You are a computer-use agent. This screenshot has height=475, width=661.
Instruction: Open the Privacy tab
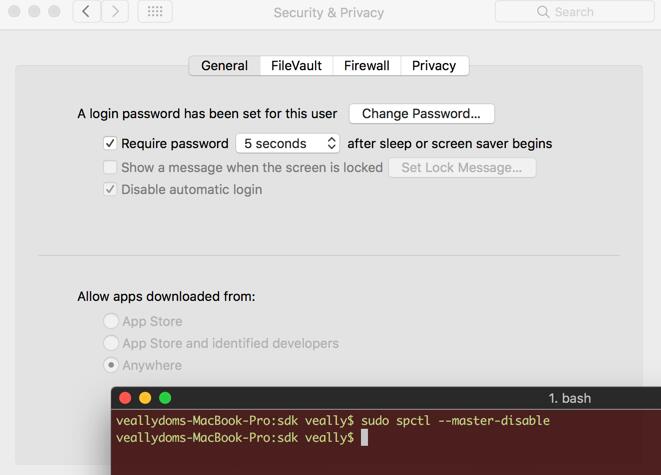pyautogui.click(x=434, y=66)
